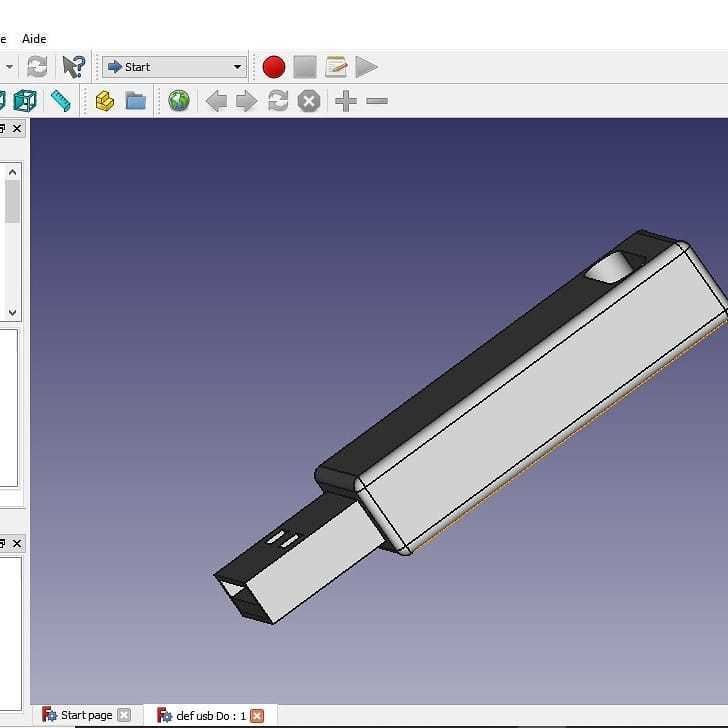Execute macro with play triangle
Image resolution: width=728 pixels, height=728 pixels.
click(x=366, y=67)
